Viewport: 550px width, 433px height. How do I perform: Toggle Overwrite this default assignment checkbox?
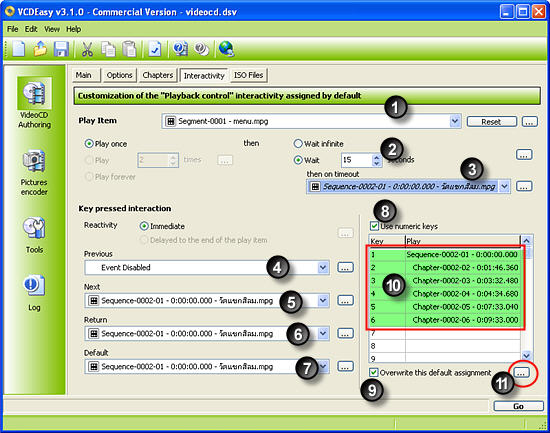tap(374, 372)
